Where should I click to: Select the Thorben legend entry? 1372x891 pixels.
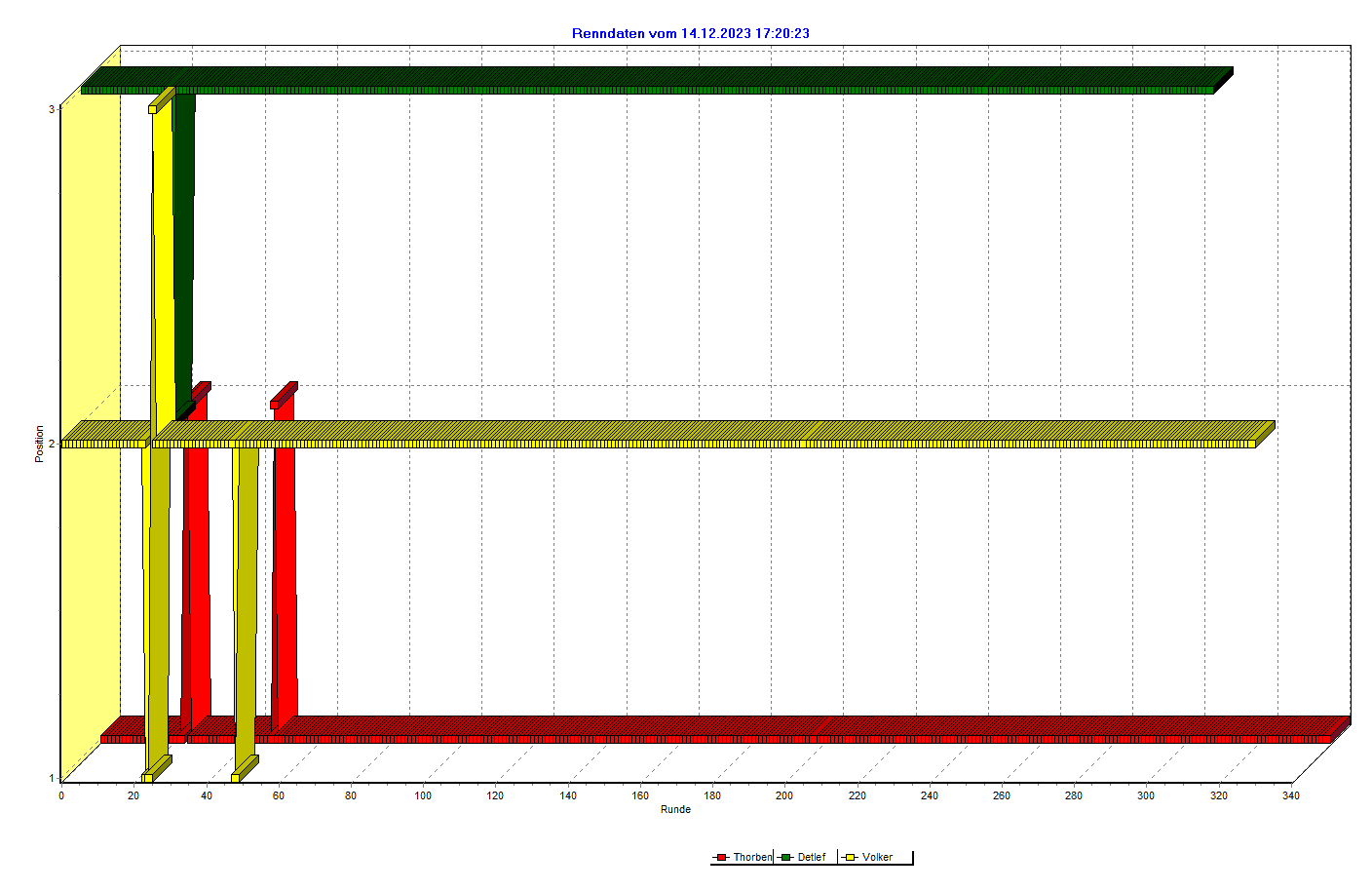(743, 857)
